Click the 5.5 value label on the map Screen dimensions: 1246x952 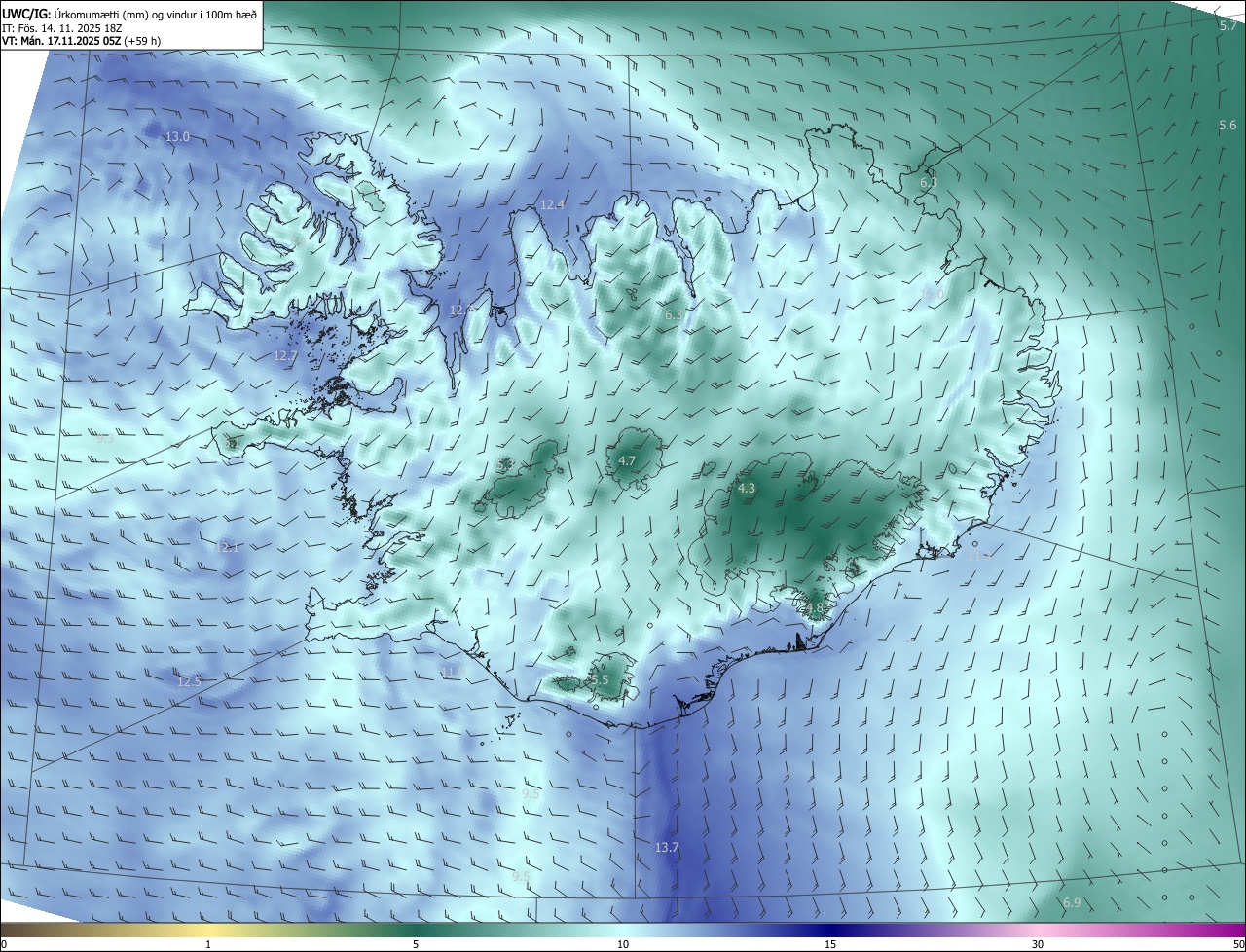click(600, 680)
